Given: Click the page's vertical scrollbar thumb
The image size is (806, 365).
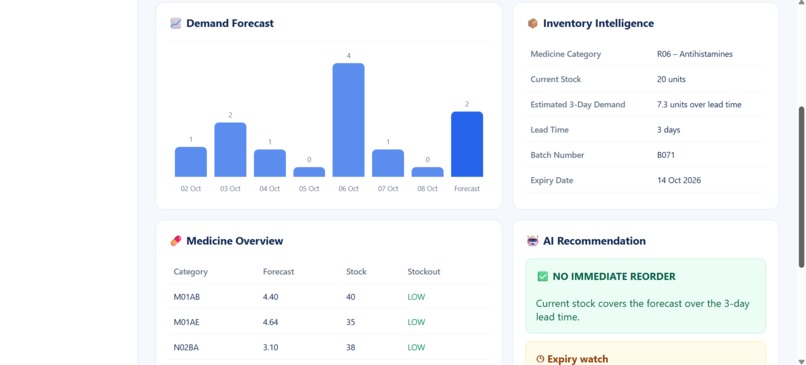Looking at the screenshot, I should 801,187.
